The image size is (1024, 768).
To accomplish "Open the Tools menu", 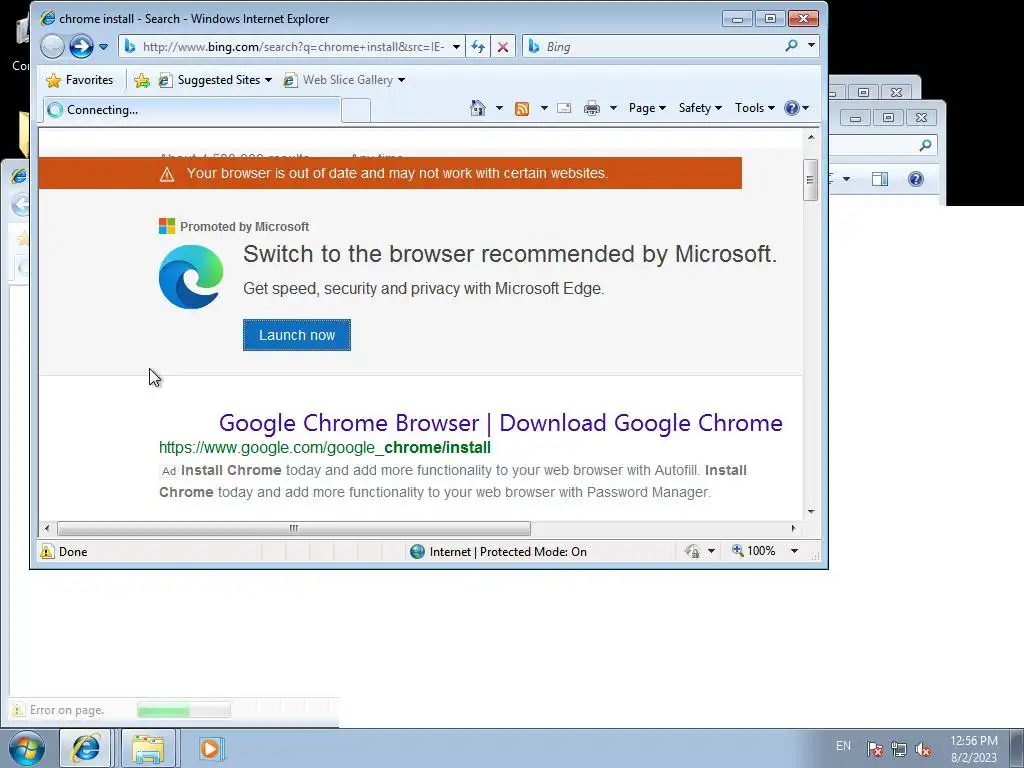I will (754, 108).
